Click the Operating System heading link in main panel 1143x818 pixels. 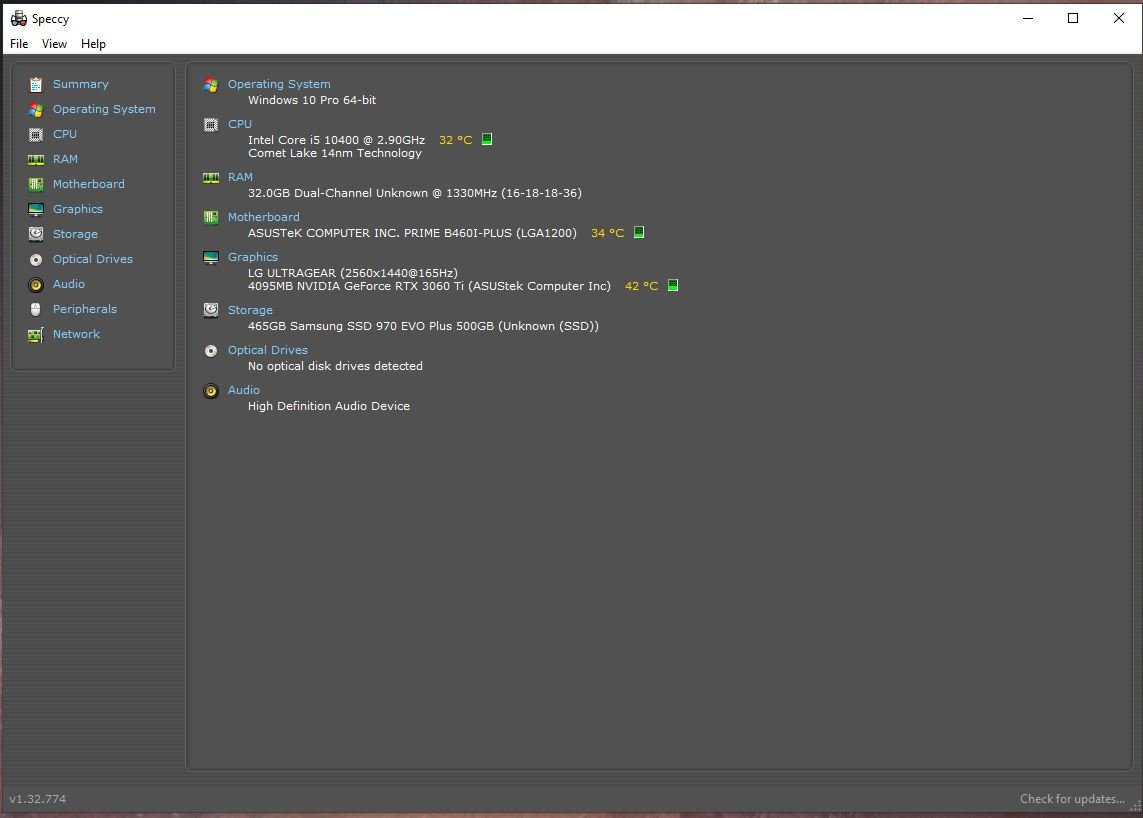279,84
